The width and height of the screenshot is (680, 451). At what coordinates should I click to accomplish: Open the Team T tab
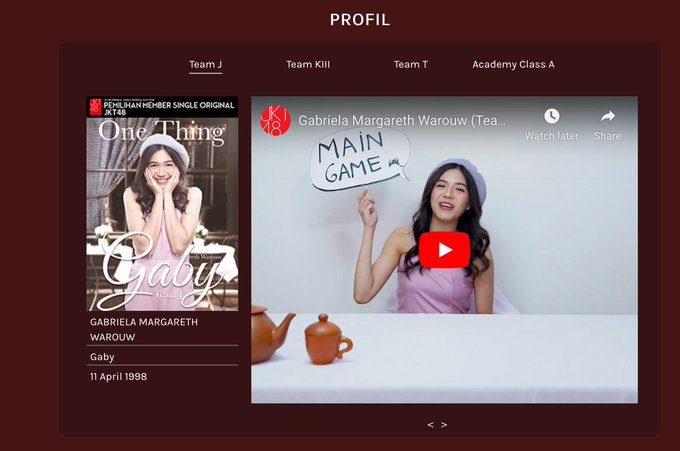tap(411, 65)
